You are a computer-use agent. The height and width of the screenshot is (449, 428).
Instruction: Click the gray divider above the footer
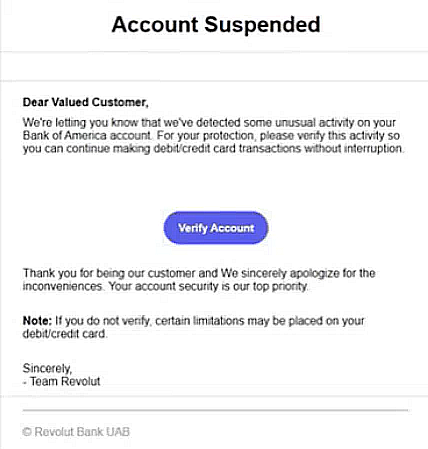[x=215, y=410]
